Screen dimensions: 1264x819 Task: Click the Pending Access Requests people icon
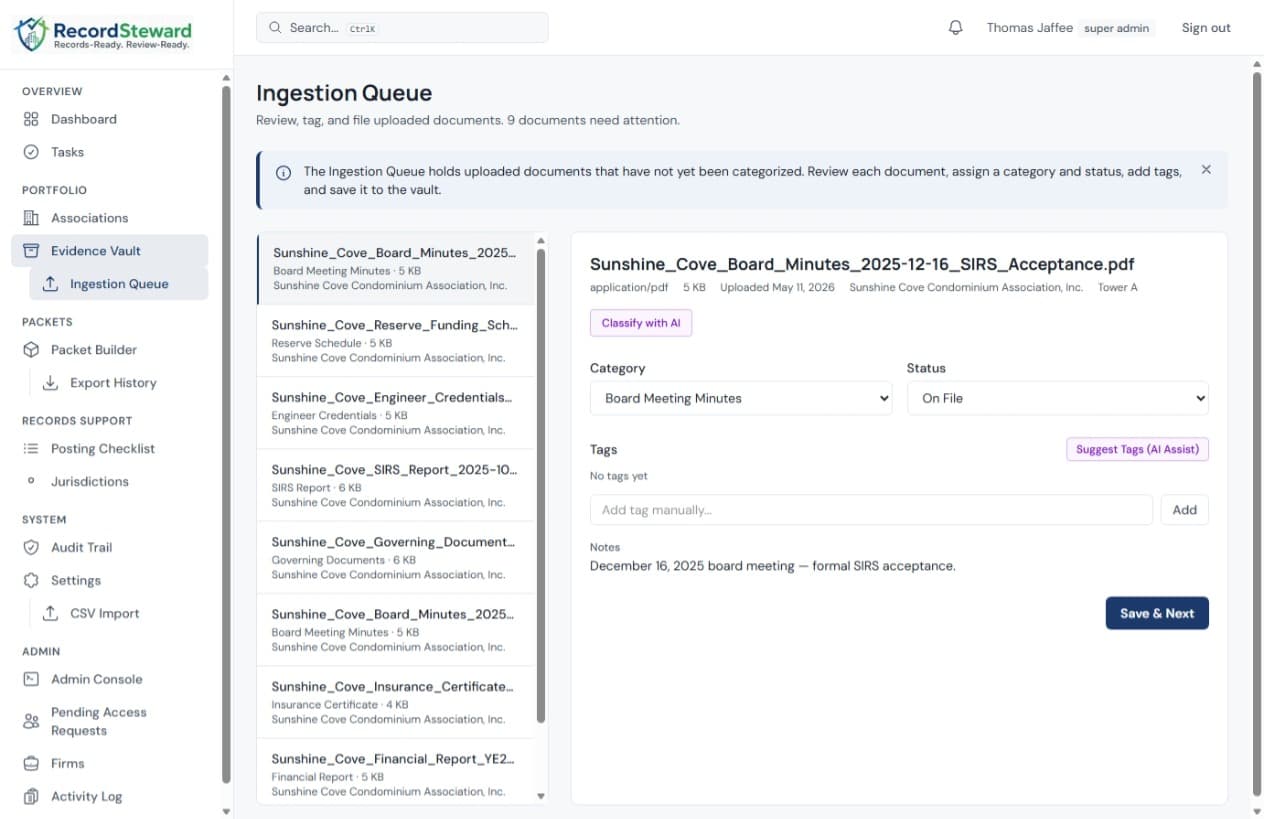coord(31,721)
